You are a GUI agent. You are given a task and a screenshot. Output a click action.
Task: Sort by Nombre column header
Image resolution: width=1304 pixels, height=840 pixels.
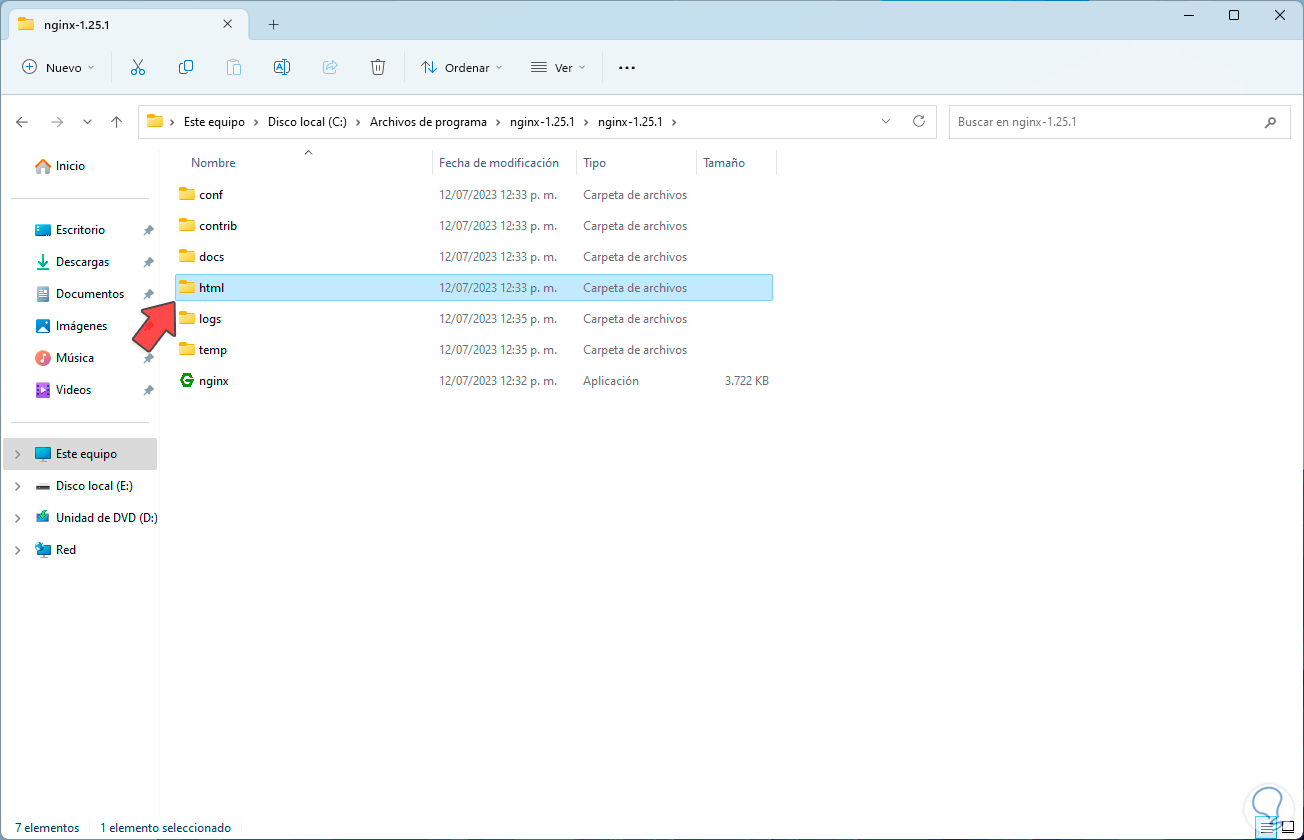[x=212, y=162]
